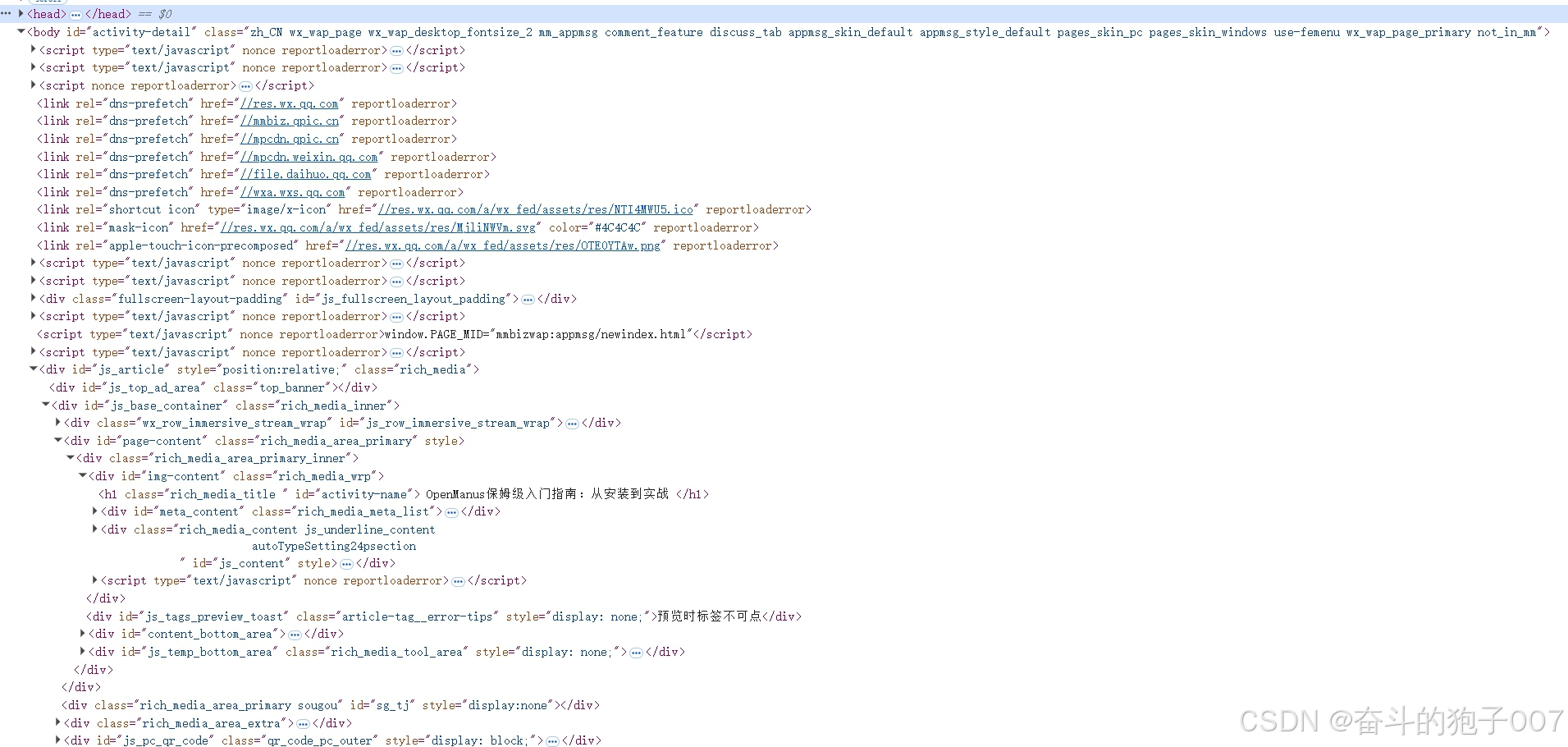This screenshot has height=747, width=1568.
Task: Collapse the js_base_container div
Action: coord(45,405)
